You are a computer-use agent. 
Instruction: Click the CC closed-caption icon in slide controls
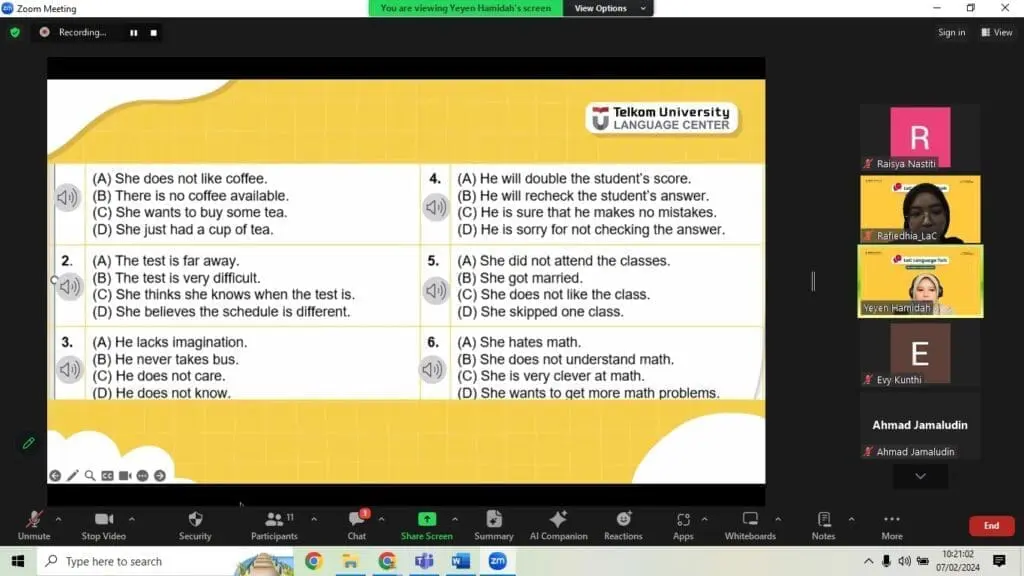point(108,475)
